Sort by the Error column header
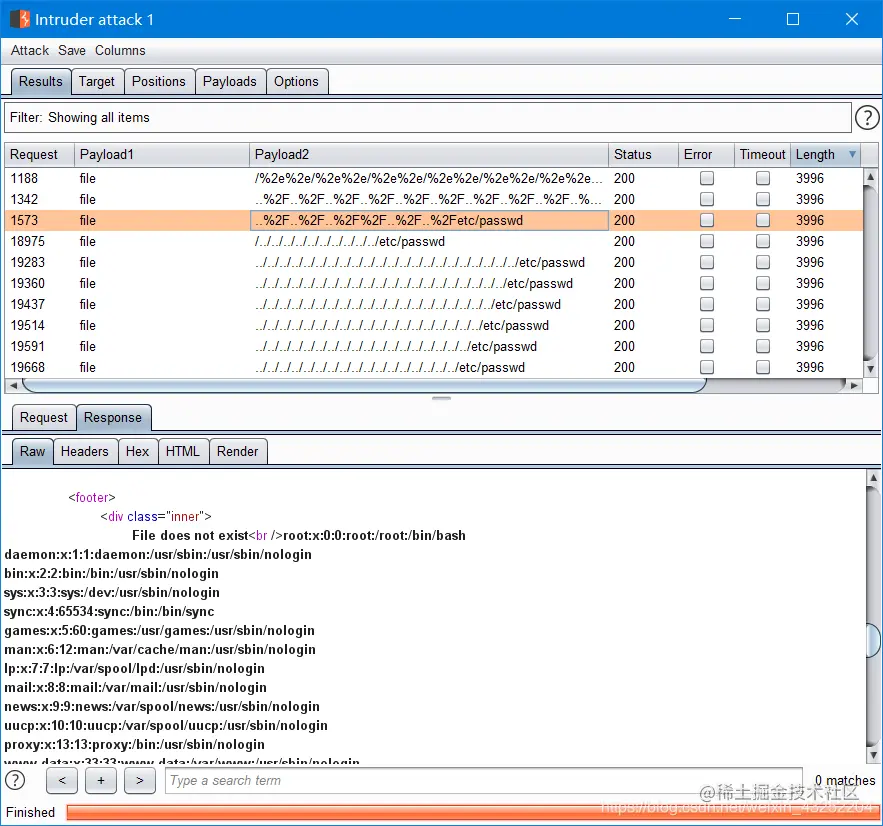The width and height of the screenshot is (883, 826). pyautogui.click(x=706, y=154)
